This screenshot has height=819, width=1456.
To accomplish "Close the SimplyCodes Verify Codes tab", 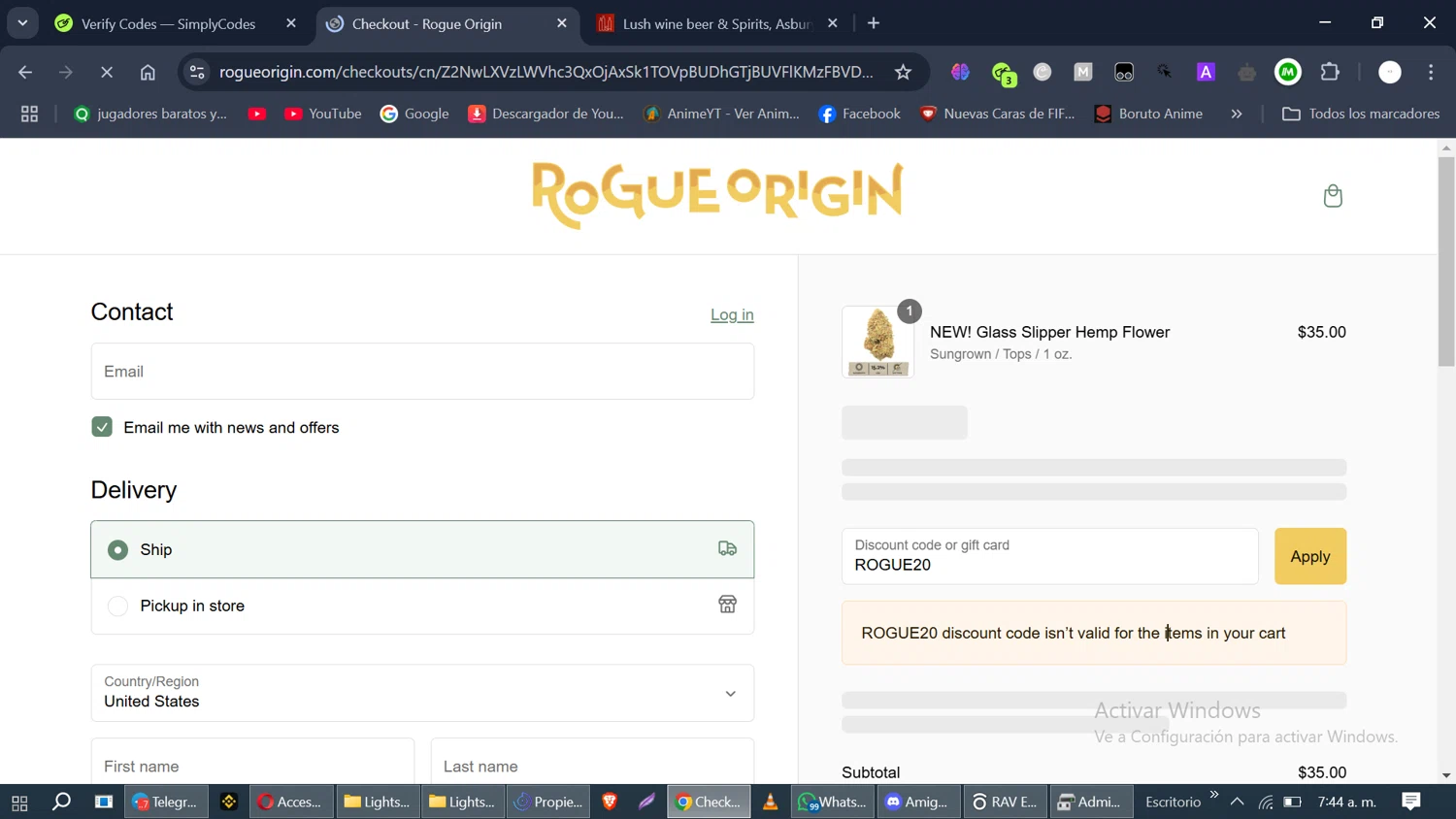I will pos(291,23).
